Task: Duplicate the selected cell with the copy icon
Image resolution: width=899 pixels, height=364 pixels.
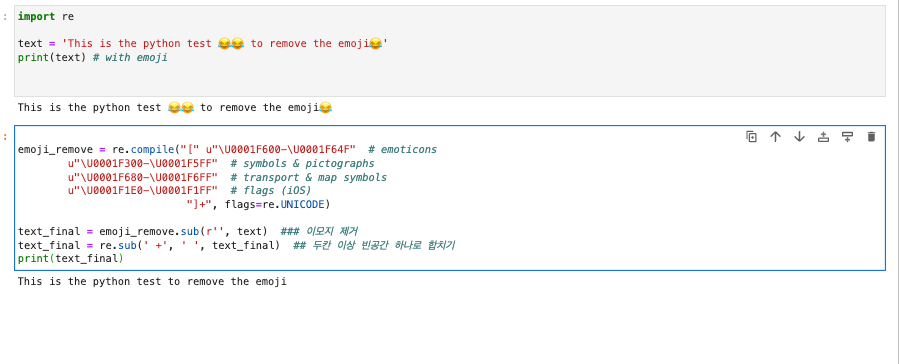Action: (751, 136)
